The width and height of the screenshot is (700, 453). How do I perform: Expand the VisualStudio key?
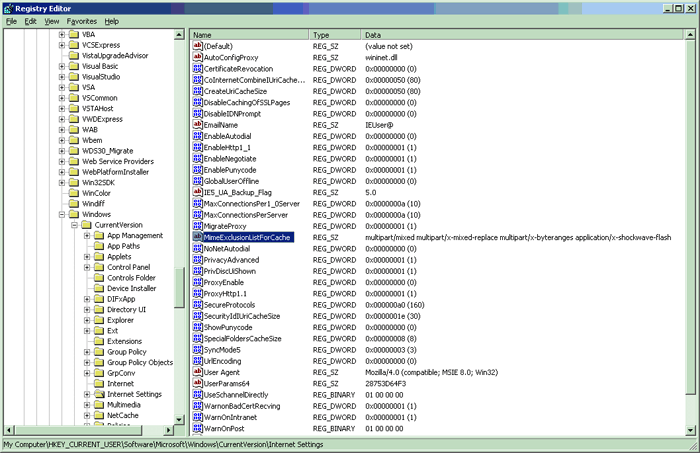click(x=62, y=77)
